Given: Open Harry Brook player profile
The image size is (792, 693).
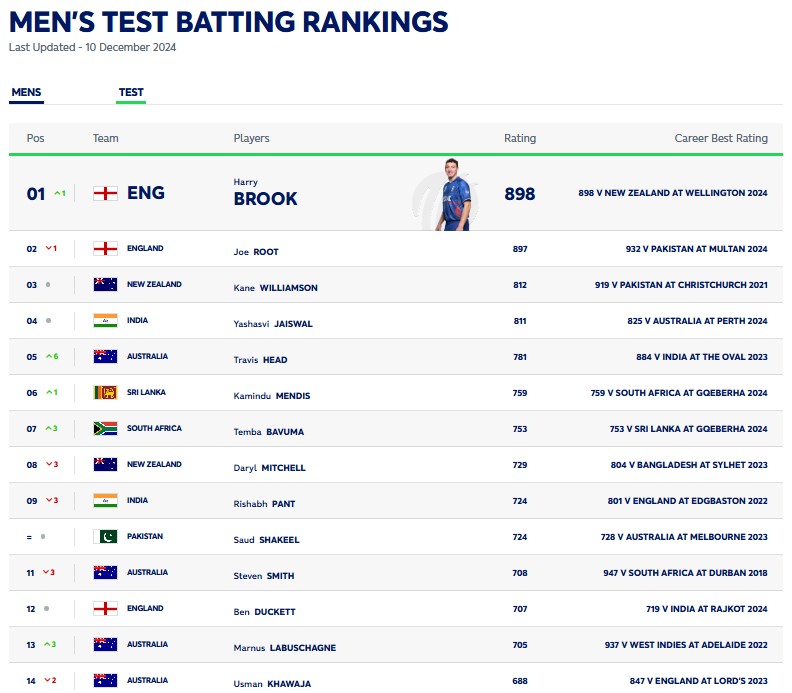Looking at the screenshot, I should 265,198.
